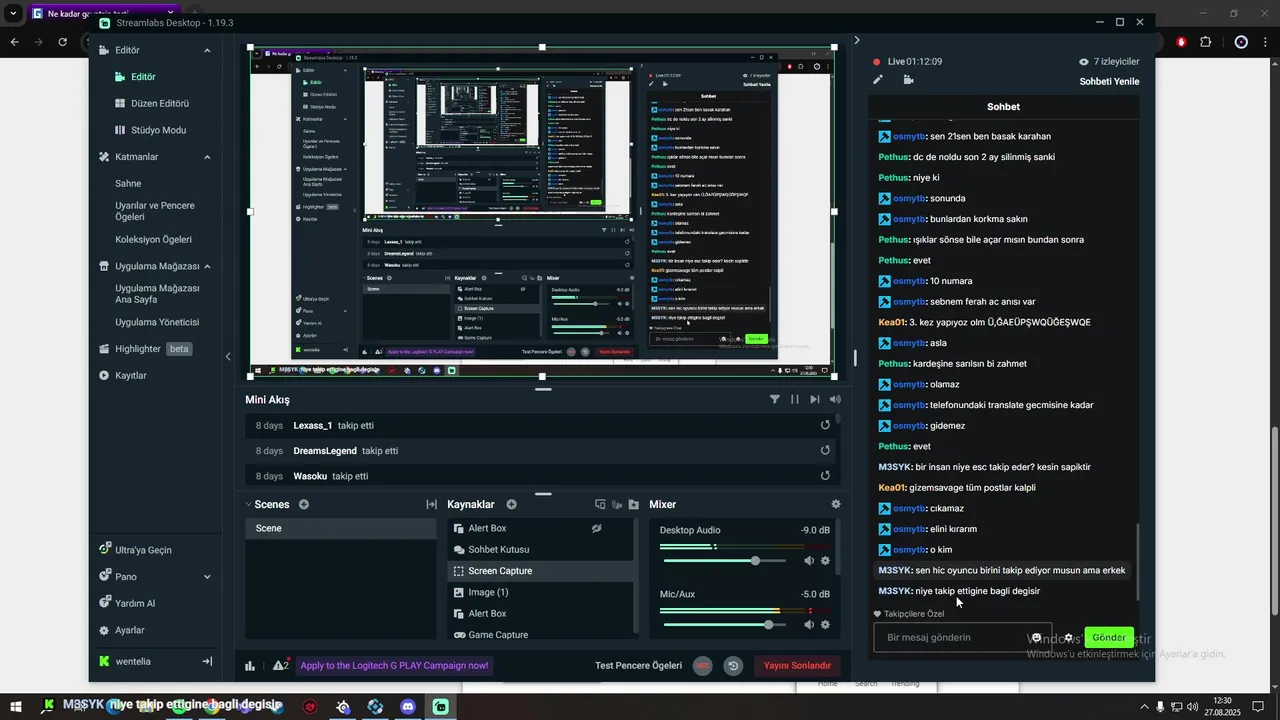
Task: Open audio sources icon in Kaynaklar header
Action: tap(617, 505)
